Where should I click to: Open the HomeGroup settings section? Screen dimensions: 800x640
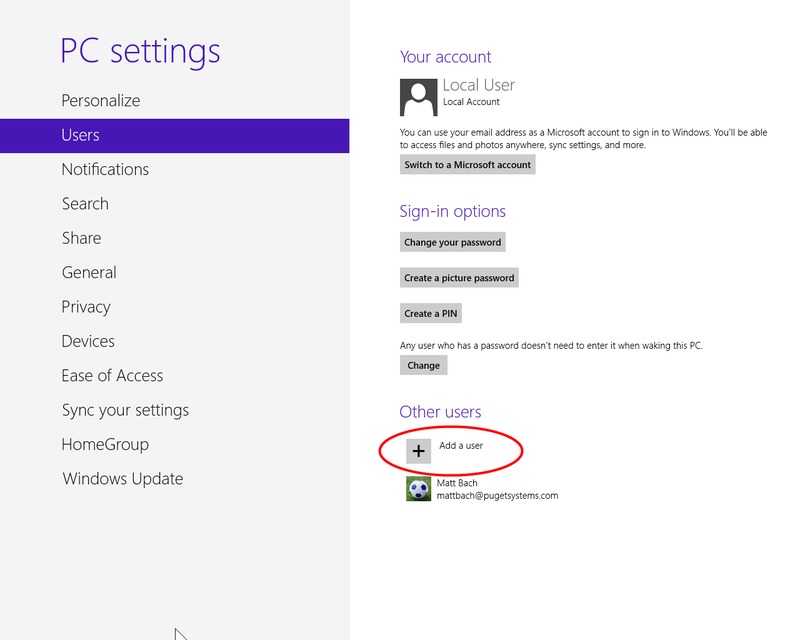105,444
